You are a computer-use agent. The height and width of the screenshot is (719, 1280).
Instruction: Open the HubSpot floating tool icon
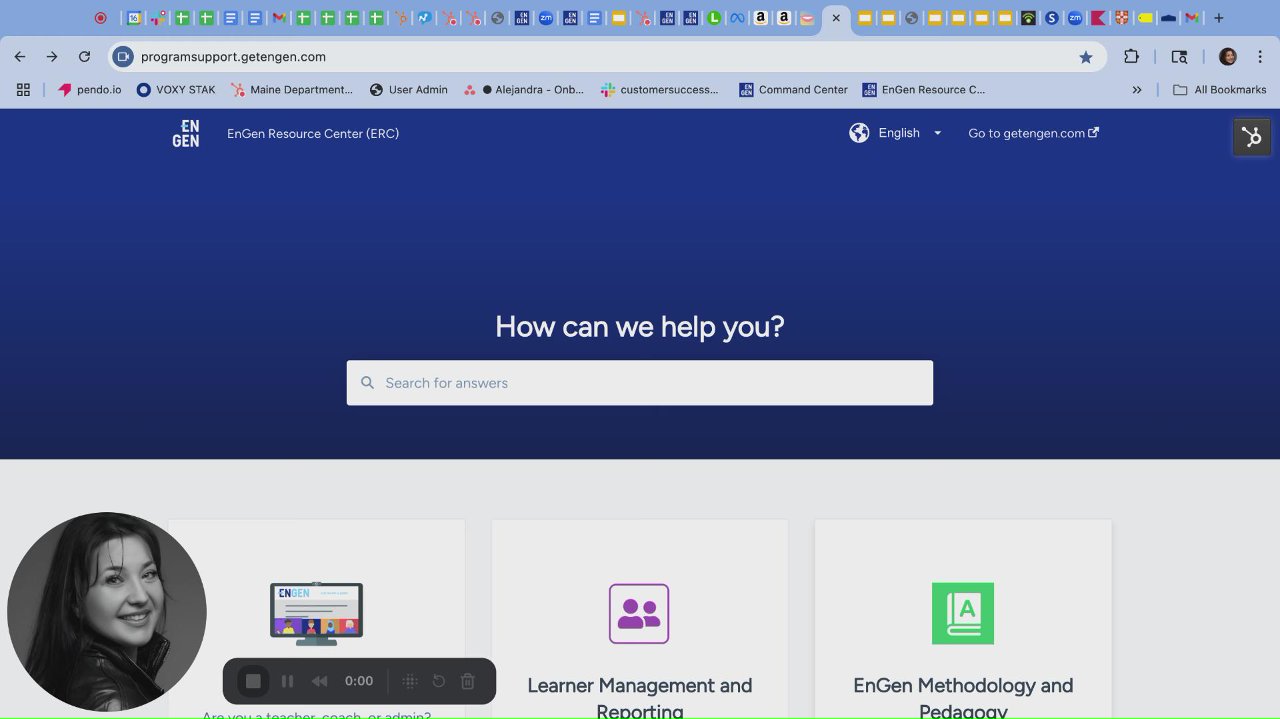1252,137
